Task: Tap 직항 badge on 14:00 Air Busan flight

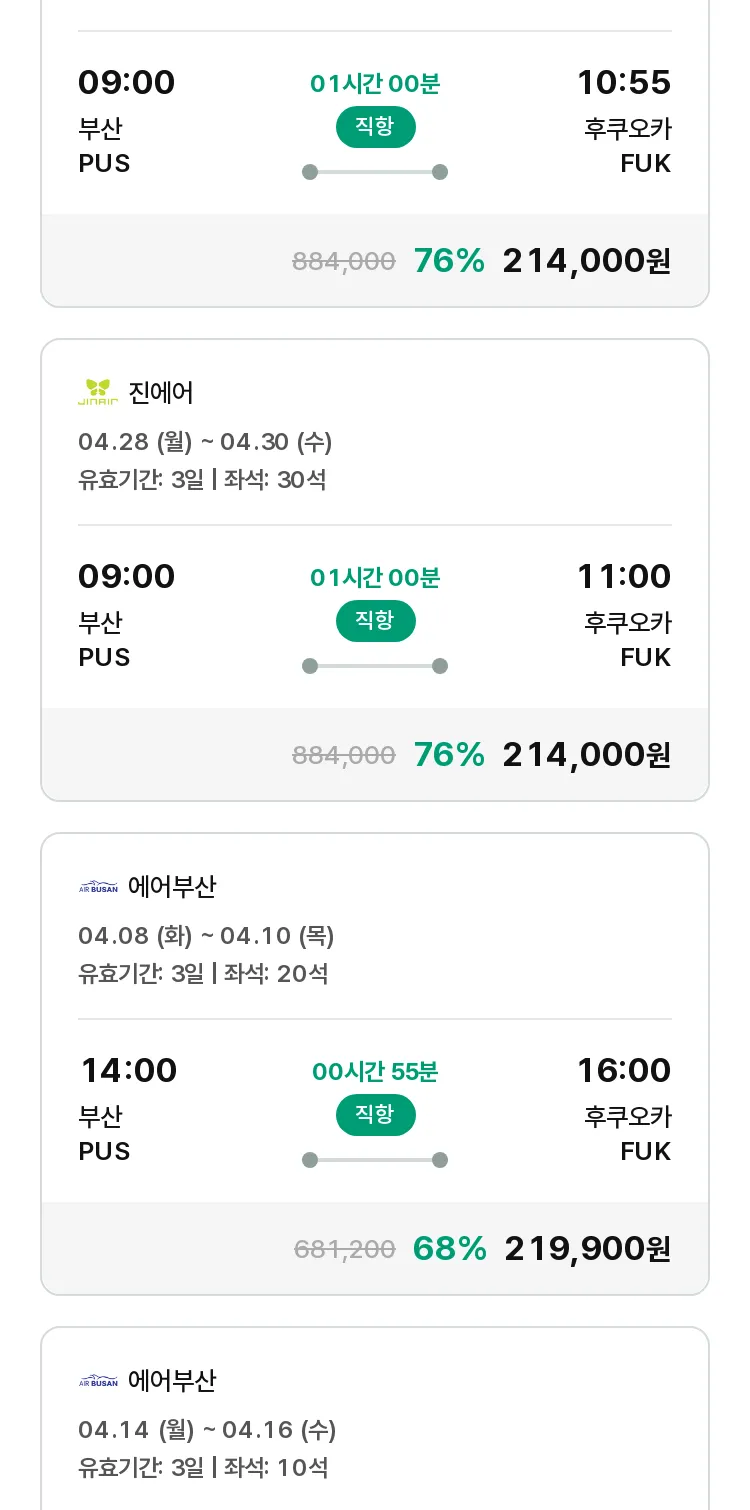Action: point(375,1115)
